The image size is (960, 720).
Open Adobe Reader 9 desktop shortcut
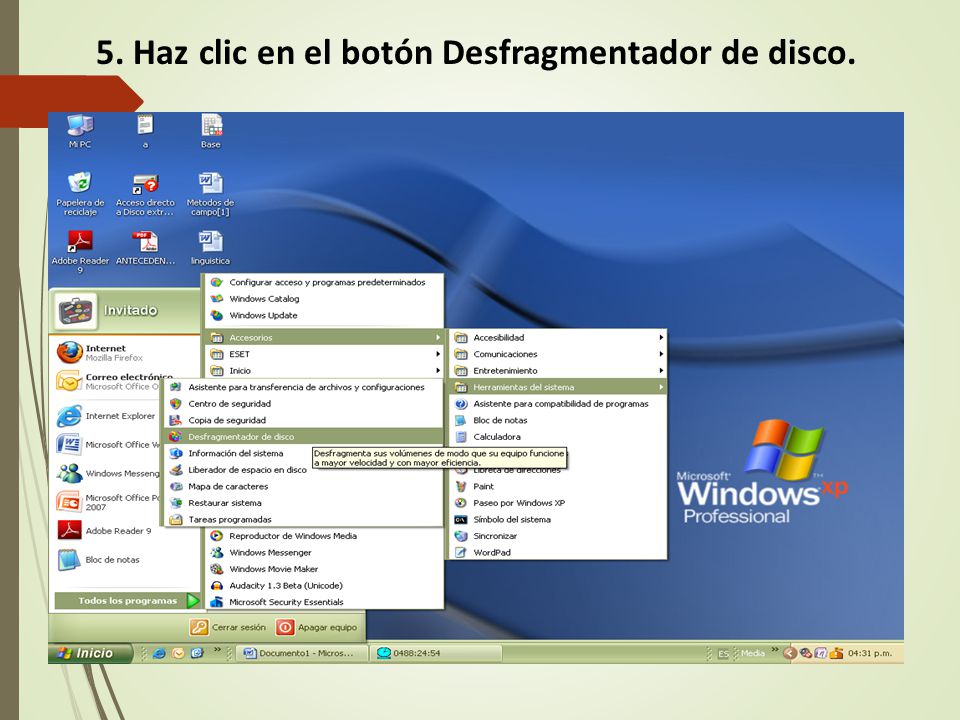80,251
